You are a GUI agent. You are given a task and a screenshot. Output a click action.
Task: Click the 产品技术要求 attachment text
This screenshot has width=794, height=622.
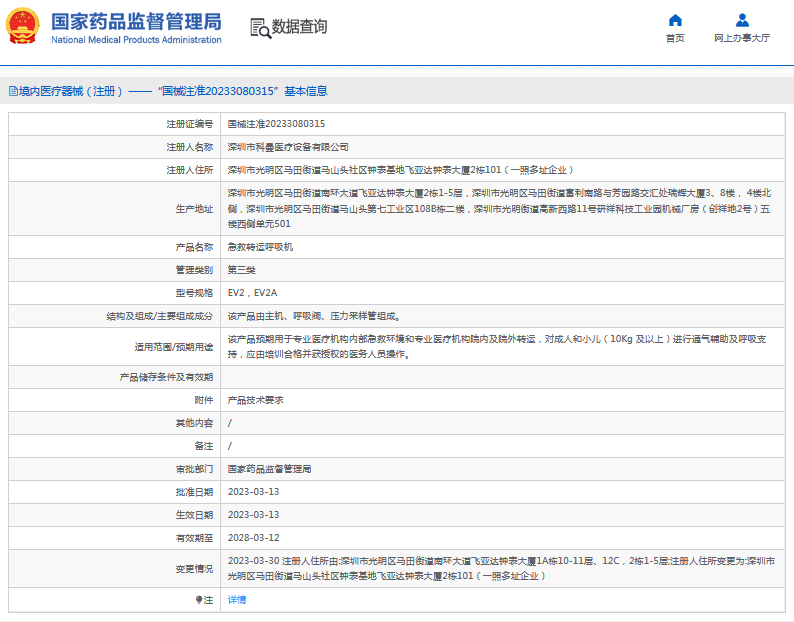pos(255,400)
